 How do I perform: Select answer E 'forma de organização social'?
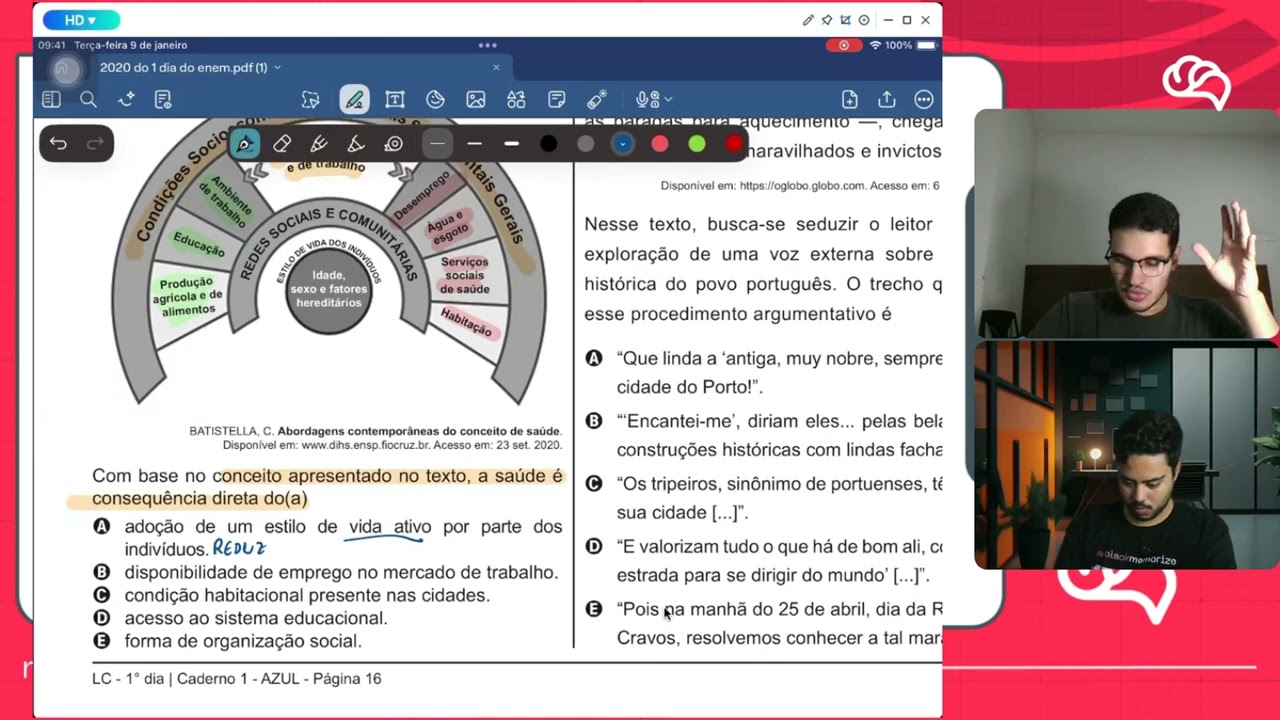[227, 642]
